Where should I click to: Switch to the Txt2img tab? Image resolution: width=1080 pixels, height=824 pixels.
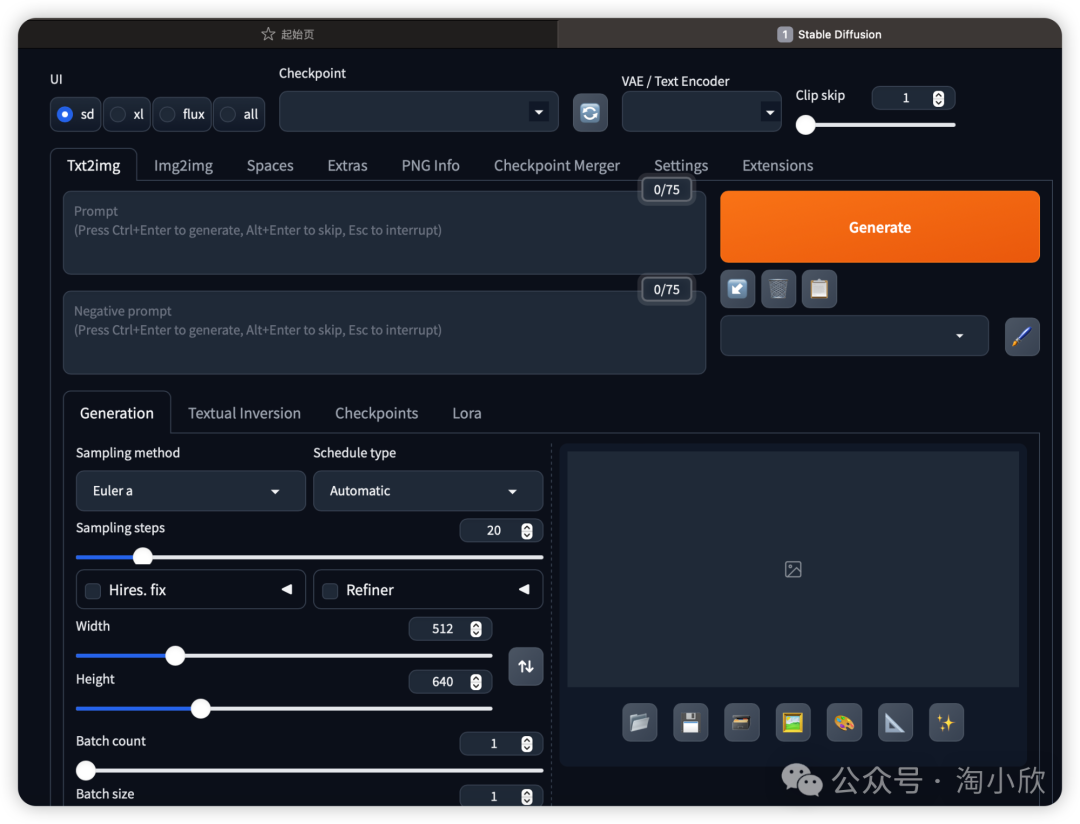(94, 165)
